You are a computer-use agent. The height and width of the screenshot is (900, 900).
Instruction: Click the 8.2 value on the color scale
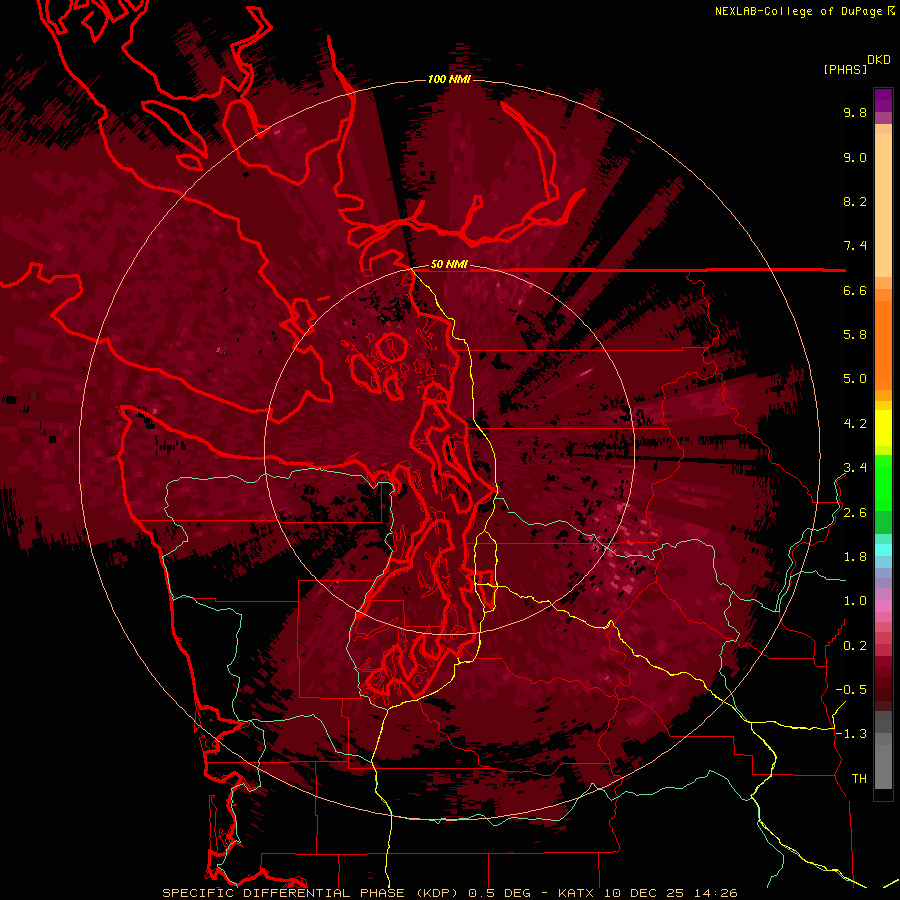[x=855, y=202]
